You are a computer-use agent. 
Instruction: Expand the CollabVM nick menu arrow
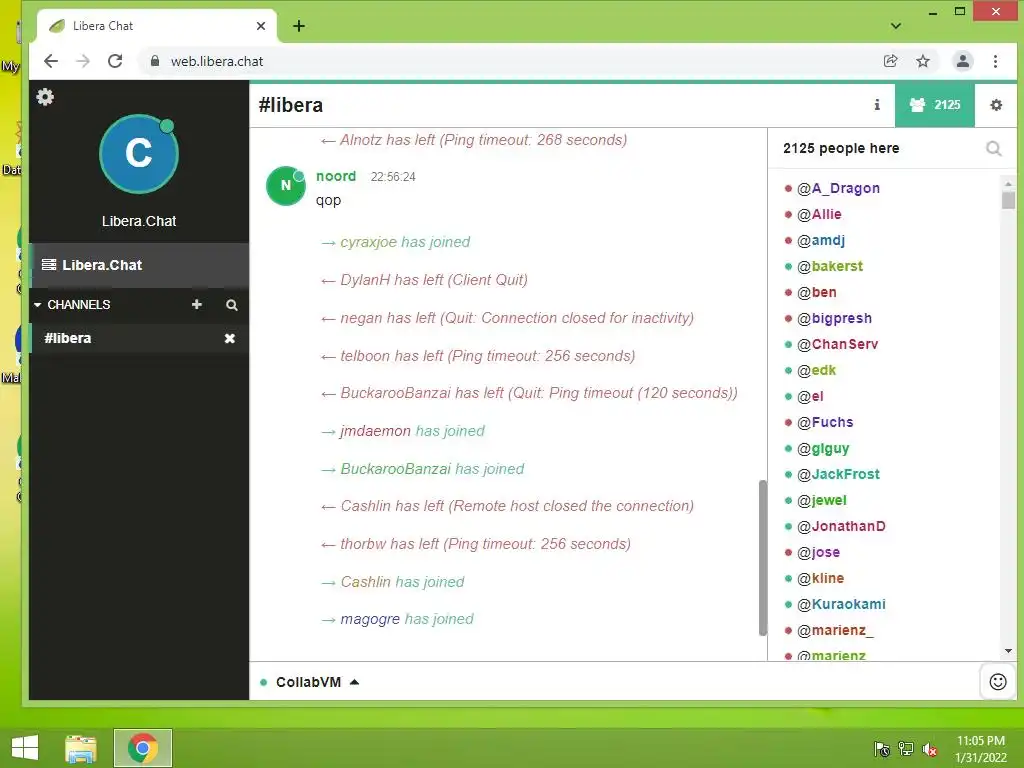point(355,682)
